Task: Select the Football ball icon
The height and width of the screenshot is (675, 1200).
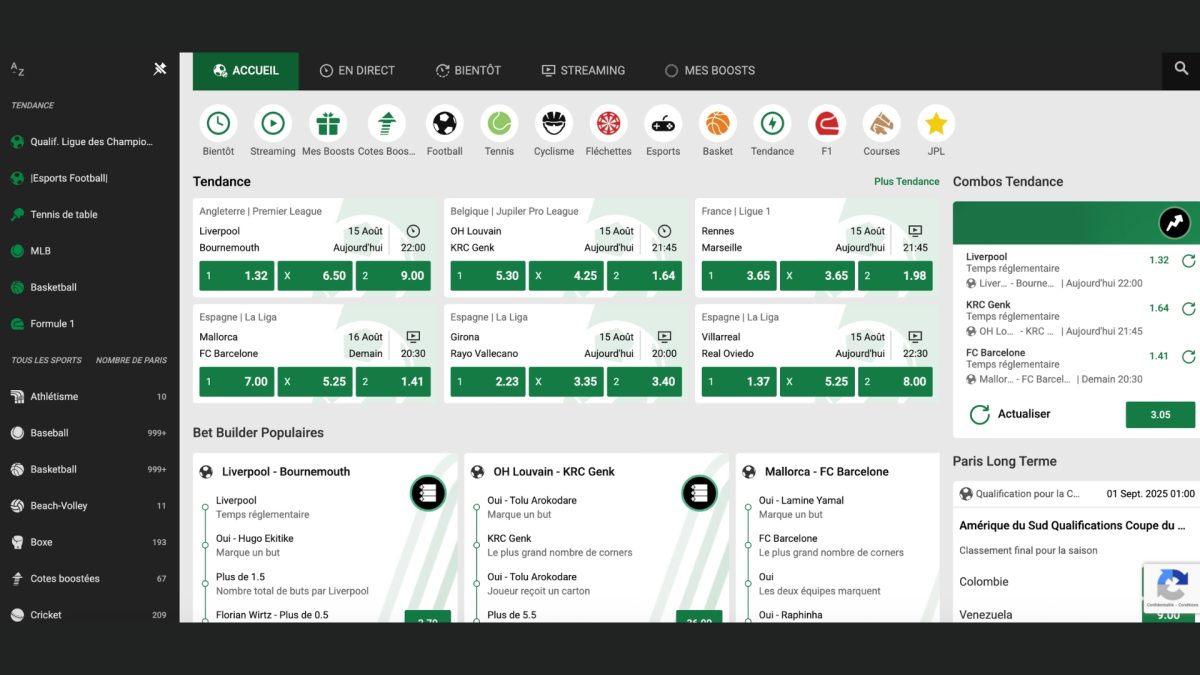Action: pyautogui.click(x=444, y=123)
